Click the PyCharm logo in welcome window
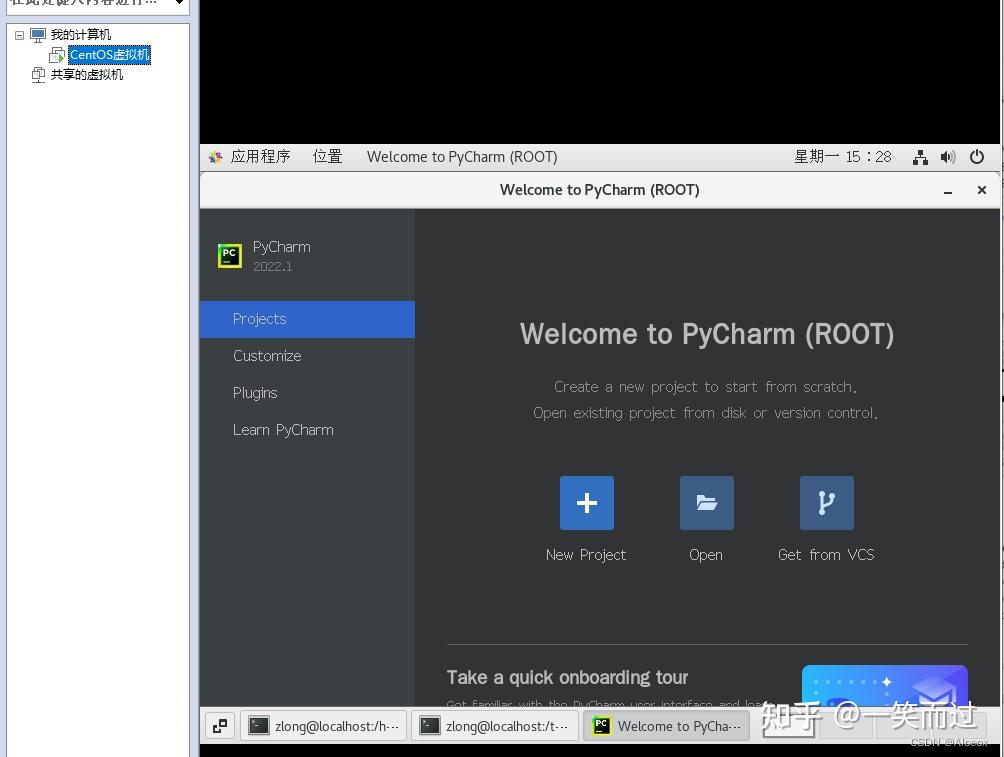This screenshot has width=1004, height=757. (x=230, y=255)
